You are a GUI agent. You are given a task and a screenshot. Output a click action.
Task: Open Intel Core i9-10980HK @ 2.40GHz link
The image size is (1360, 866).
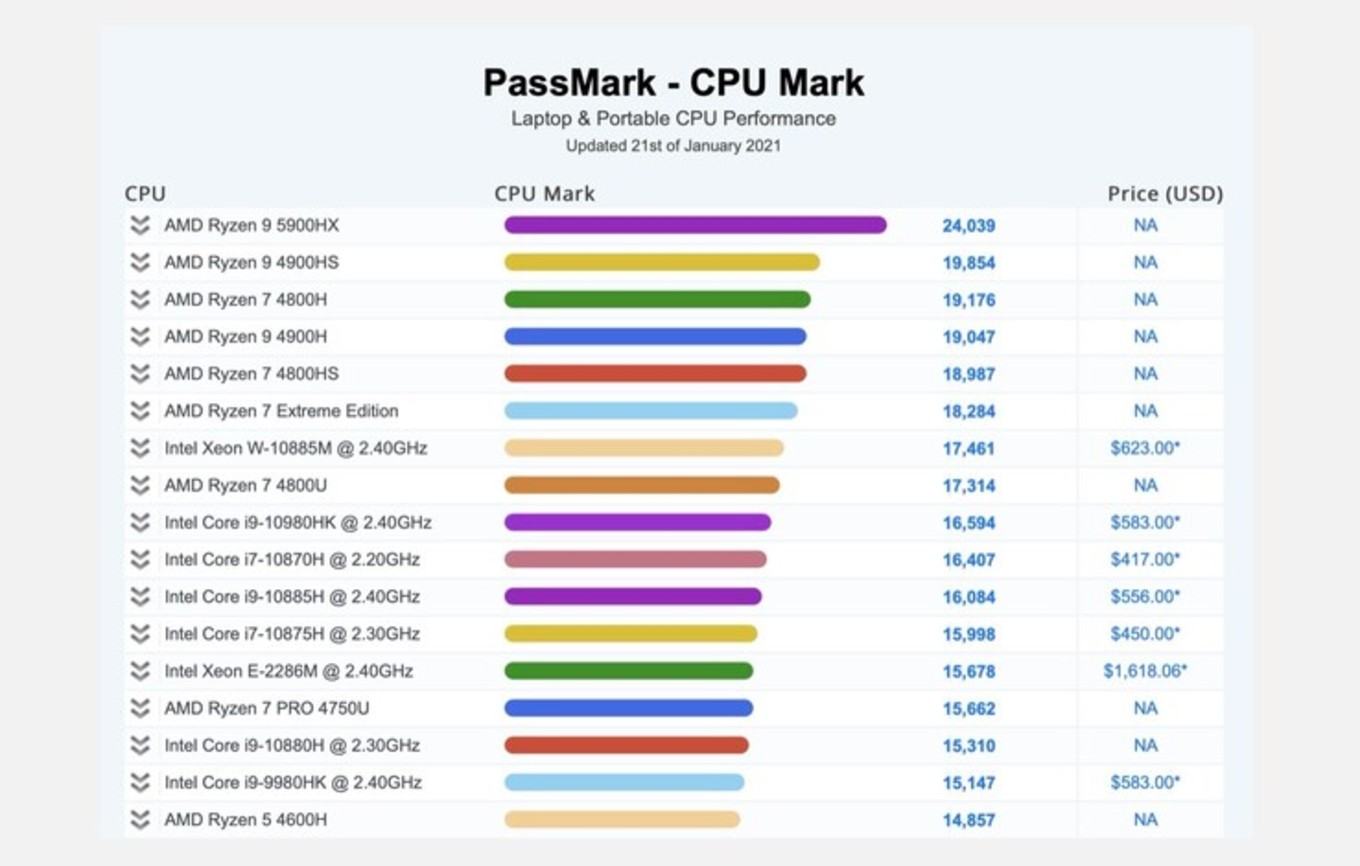tap(298, 522)
